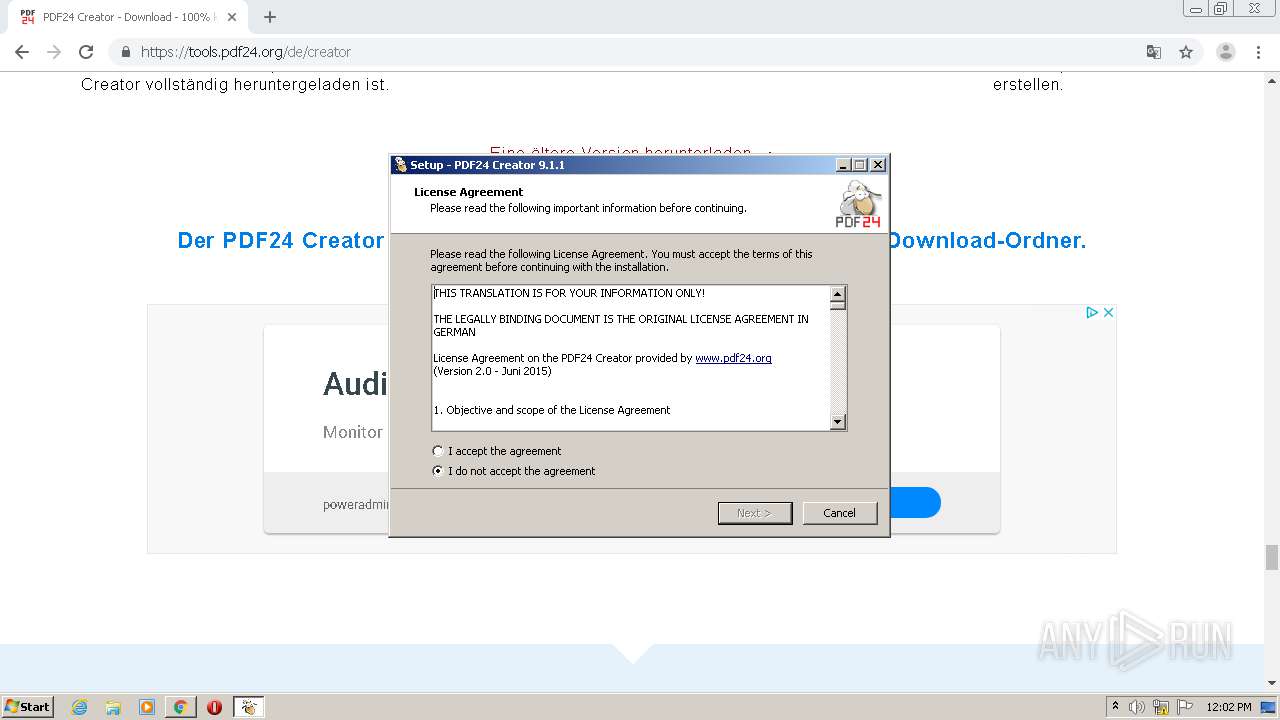Click the browser page vertical scrollbar thumb

pyautogui.click(x=1272, y=557)
